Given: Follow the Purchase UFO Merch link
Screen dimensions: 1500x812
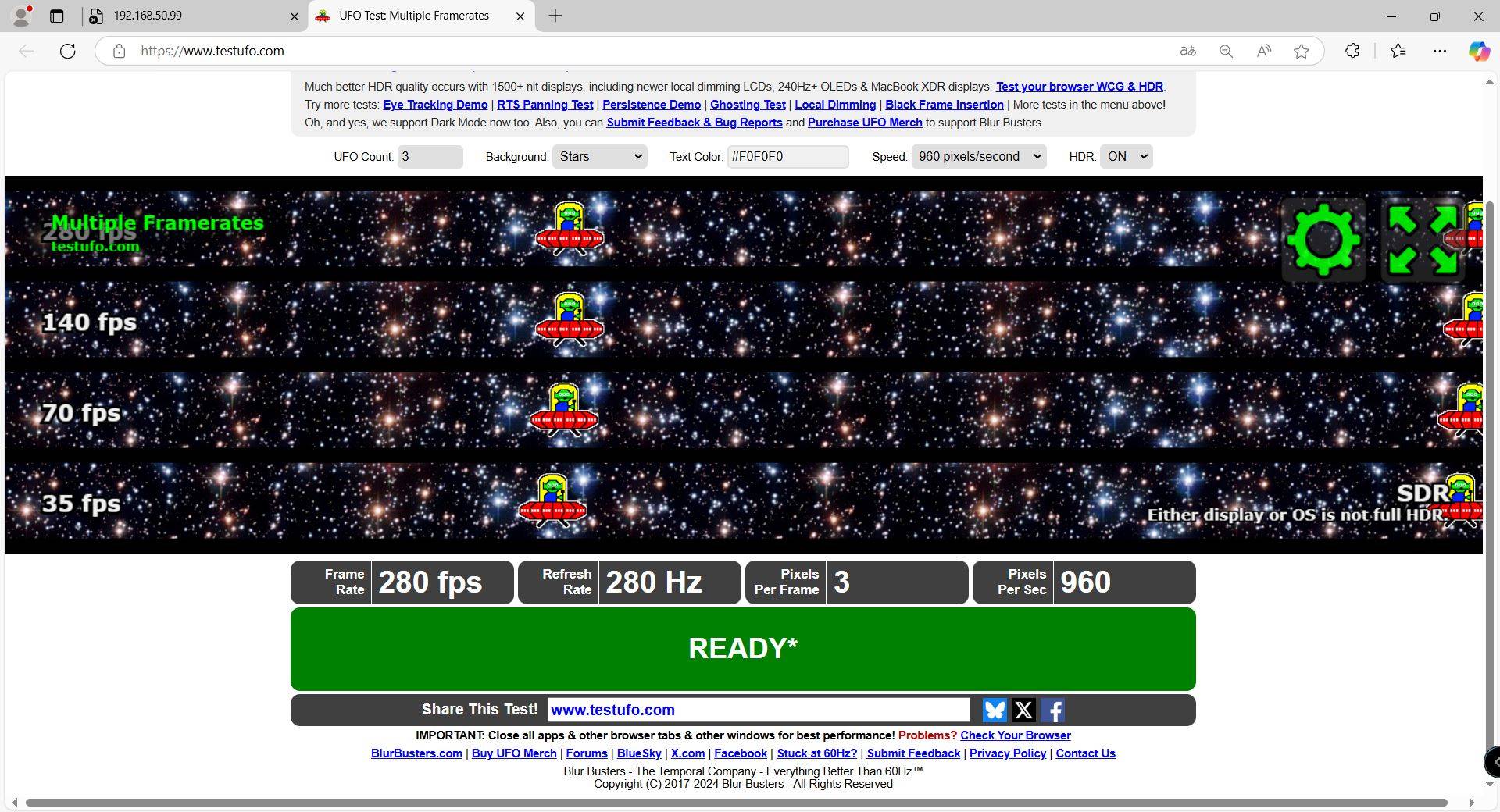Looking at the screenshot, I should pyautogui.click(x=865, y=123).
